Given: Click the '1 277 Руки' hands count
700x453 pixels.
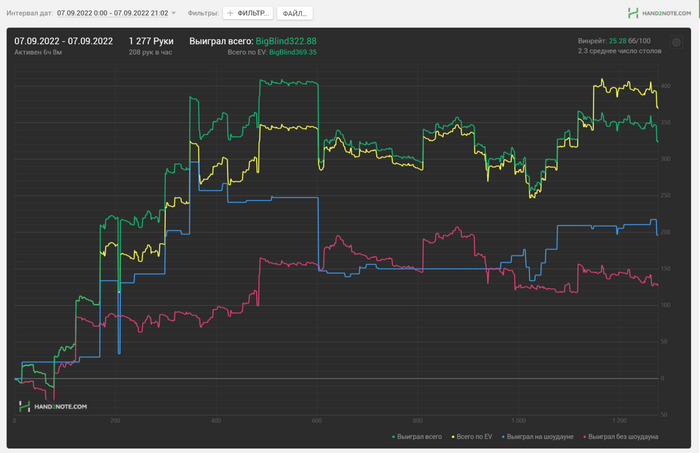Looking at the screenshot, I should click(x=151, y=41).
